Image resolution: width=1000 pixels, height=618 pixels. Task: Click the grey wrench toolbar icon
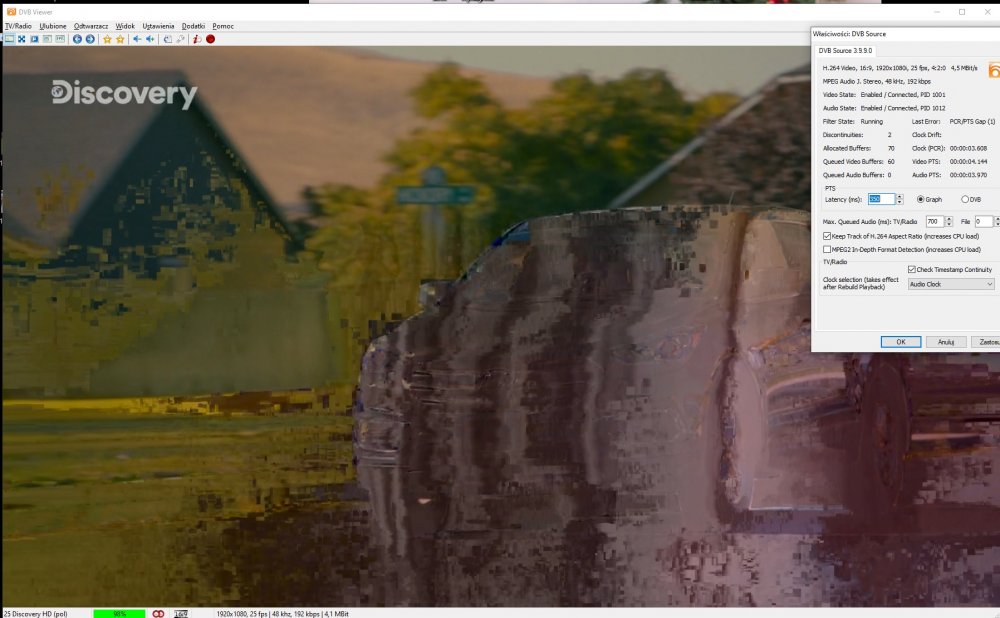coord(180,39)
